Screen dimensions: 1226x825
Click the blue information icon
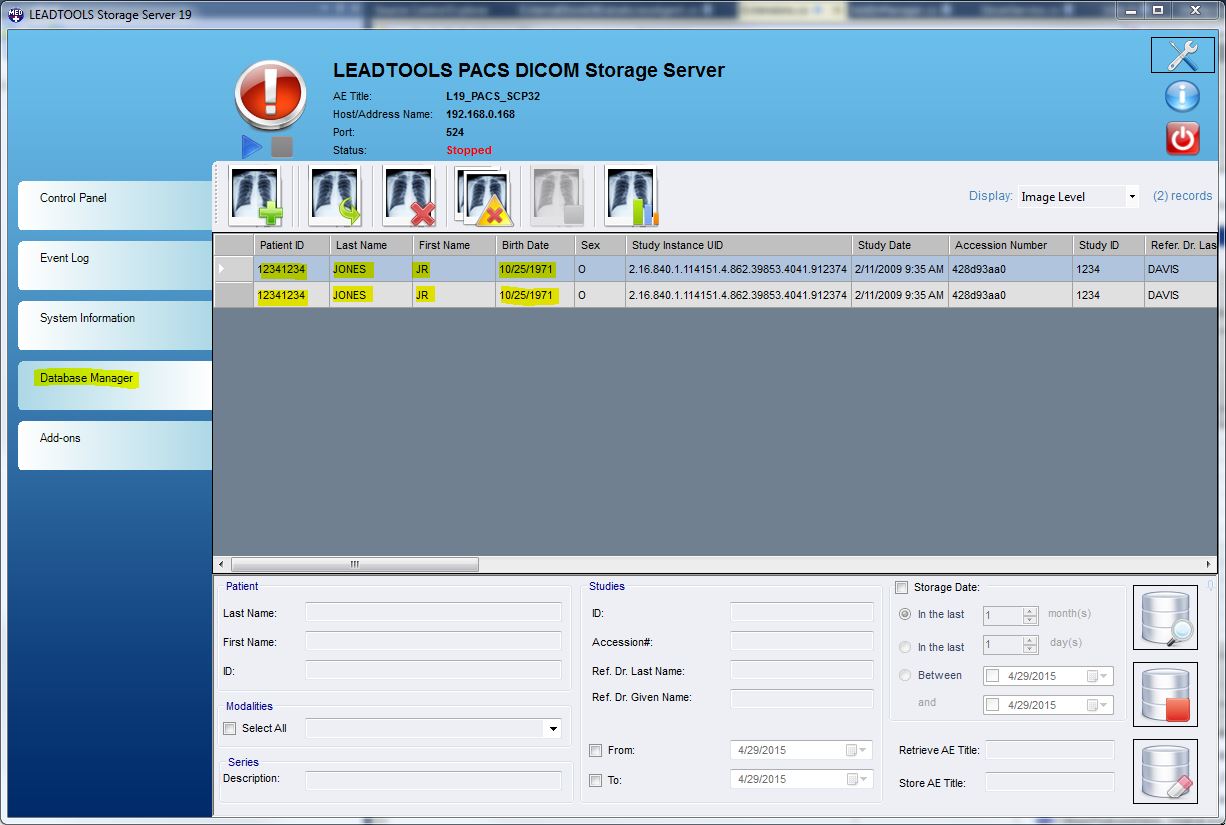pos(1181,96)
